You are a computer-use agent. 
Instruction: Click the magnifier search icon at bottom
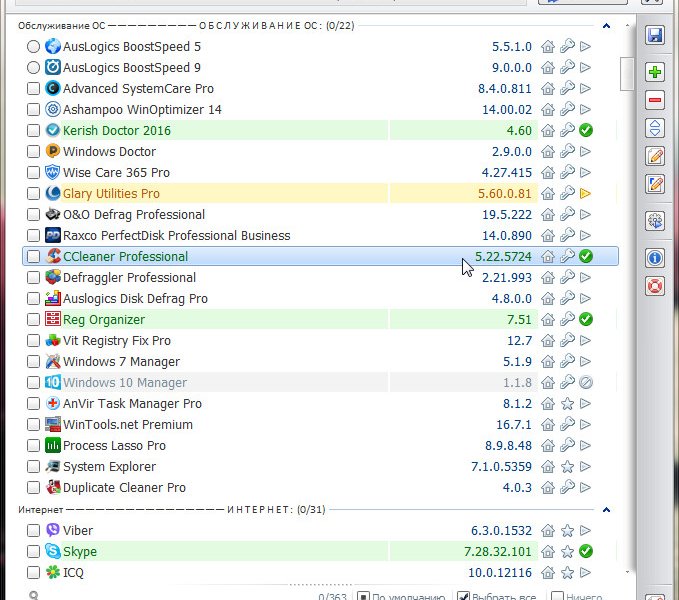pyautogui.click(x=34, y=596)
